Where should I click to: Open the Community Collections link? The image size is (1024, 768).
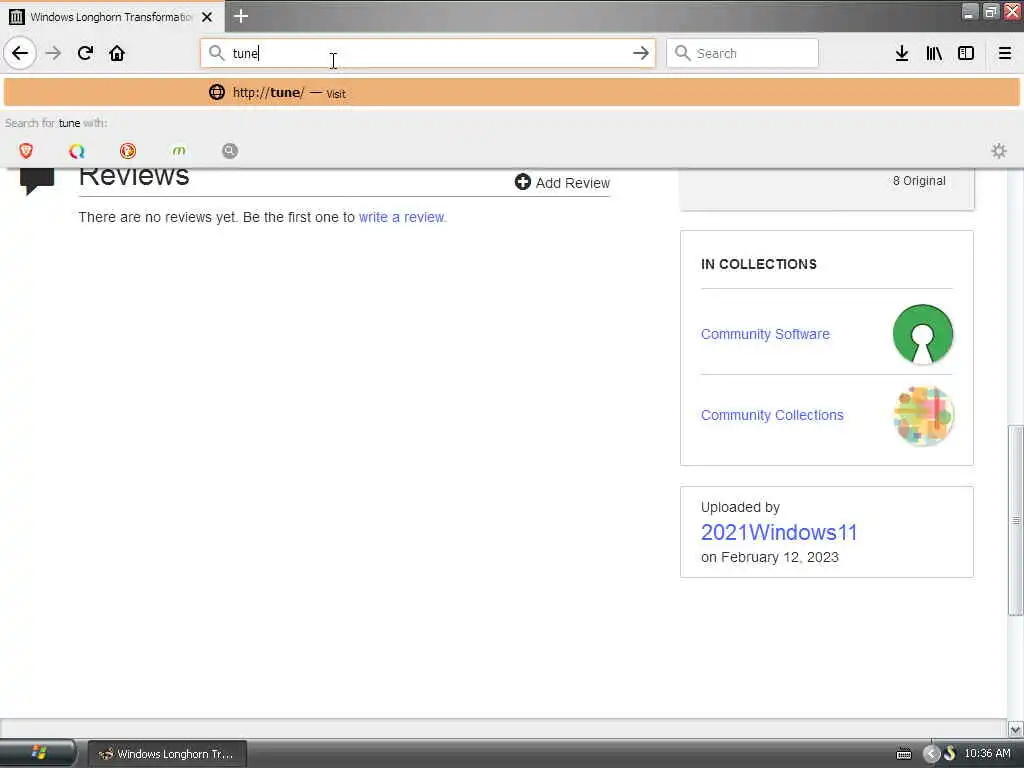tap(772, 415)
